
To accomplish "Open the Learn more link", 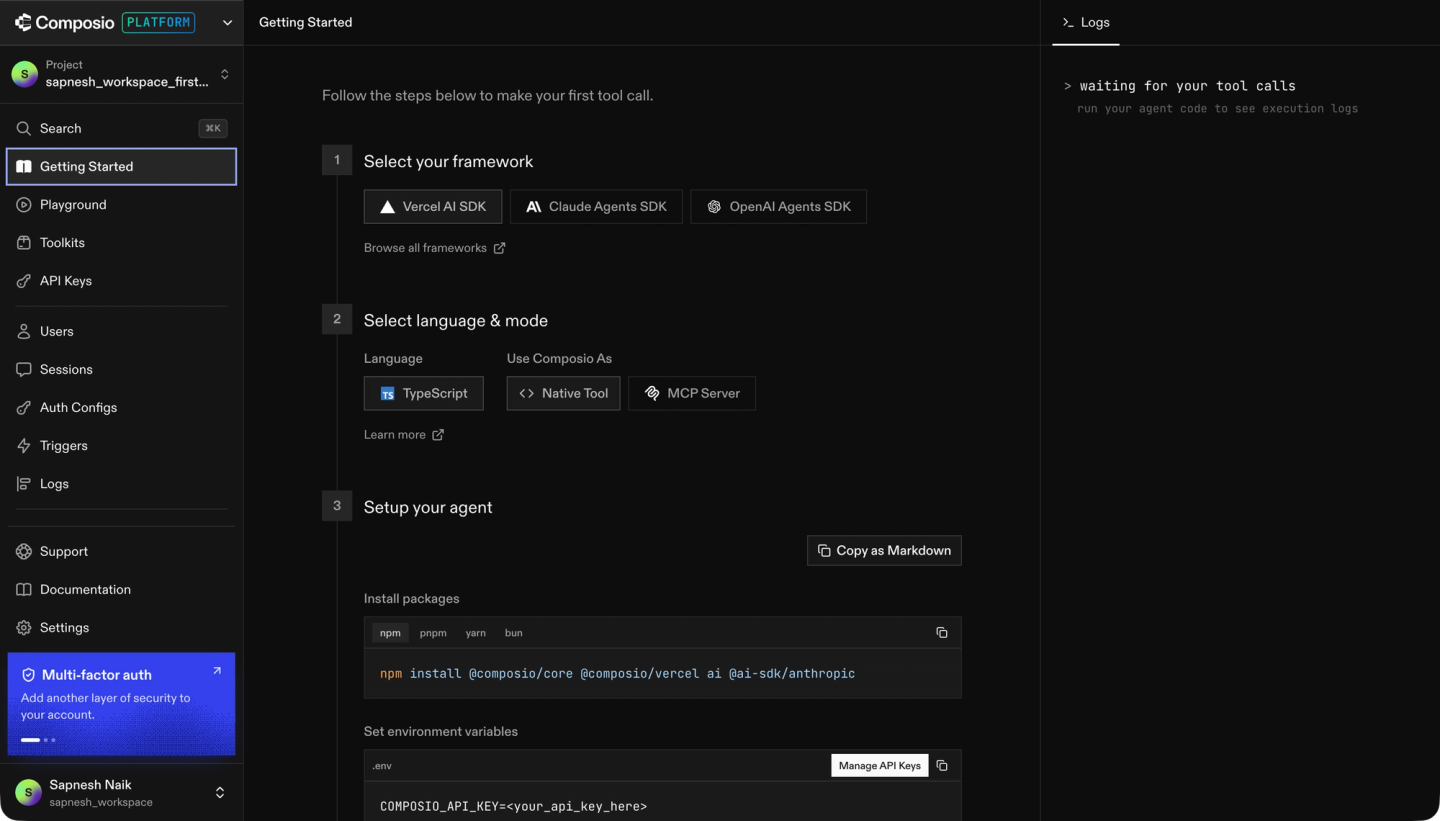I will click(x=404, y=435).
